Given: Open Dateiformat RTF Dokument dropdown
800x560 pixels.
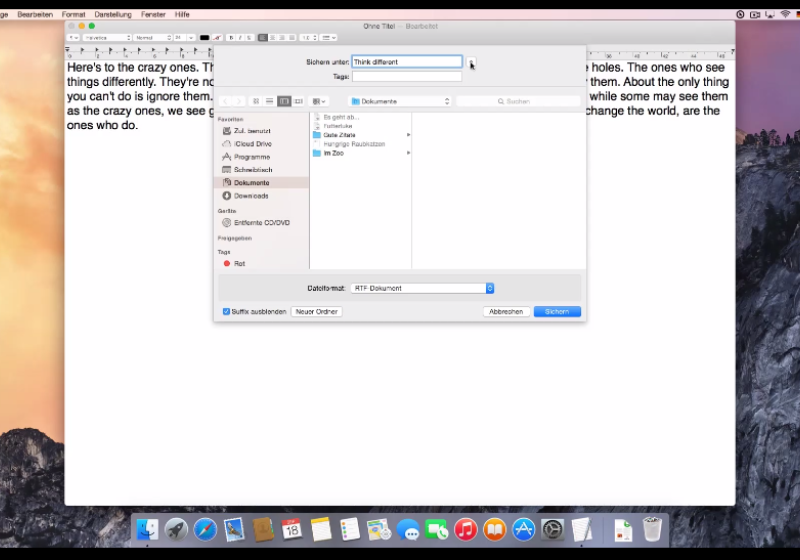Looking at the screenshot, I should pyautogui.click(x=422, y=288).
